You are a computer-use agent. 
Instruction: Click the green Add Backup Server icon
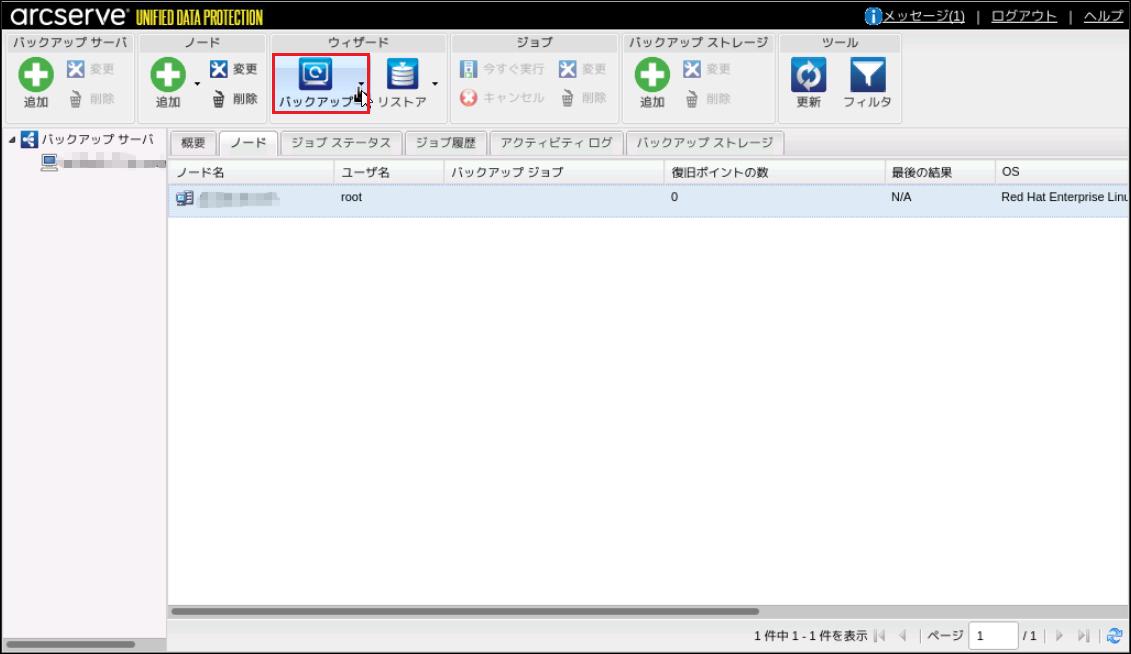point(36,76)
